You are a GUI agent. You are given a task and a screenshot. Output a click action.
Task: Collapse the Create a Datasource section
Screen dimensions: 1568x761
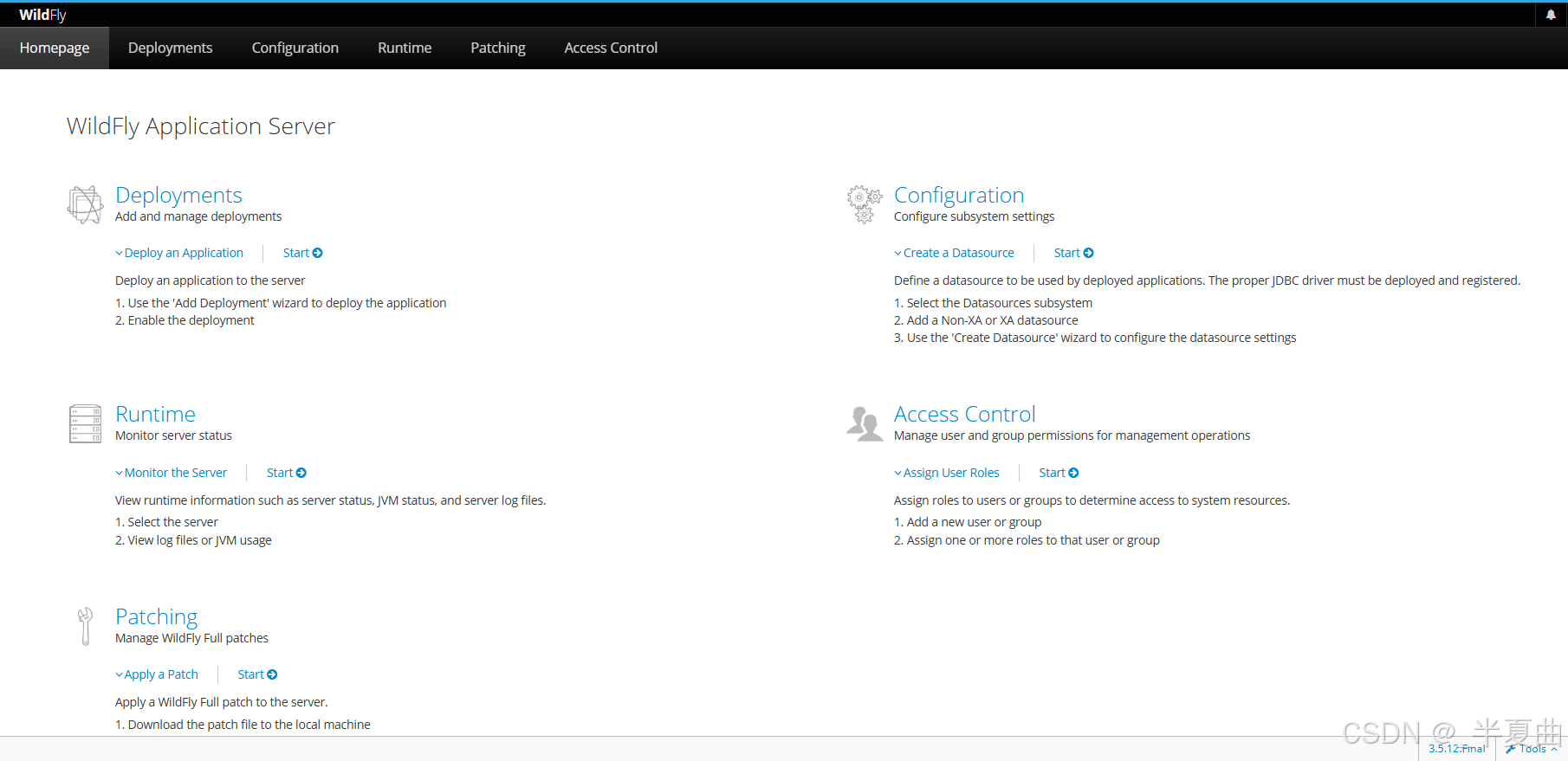954,253
